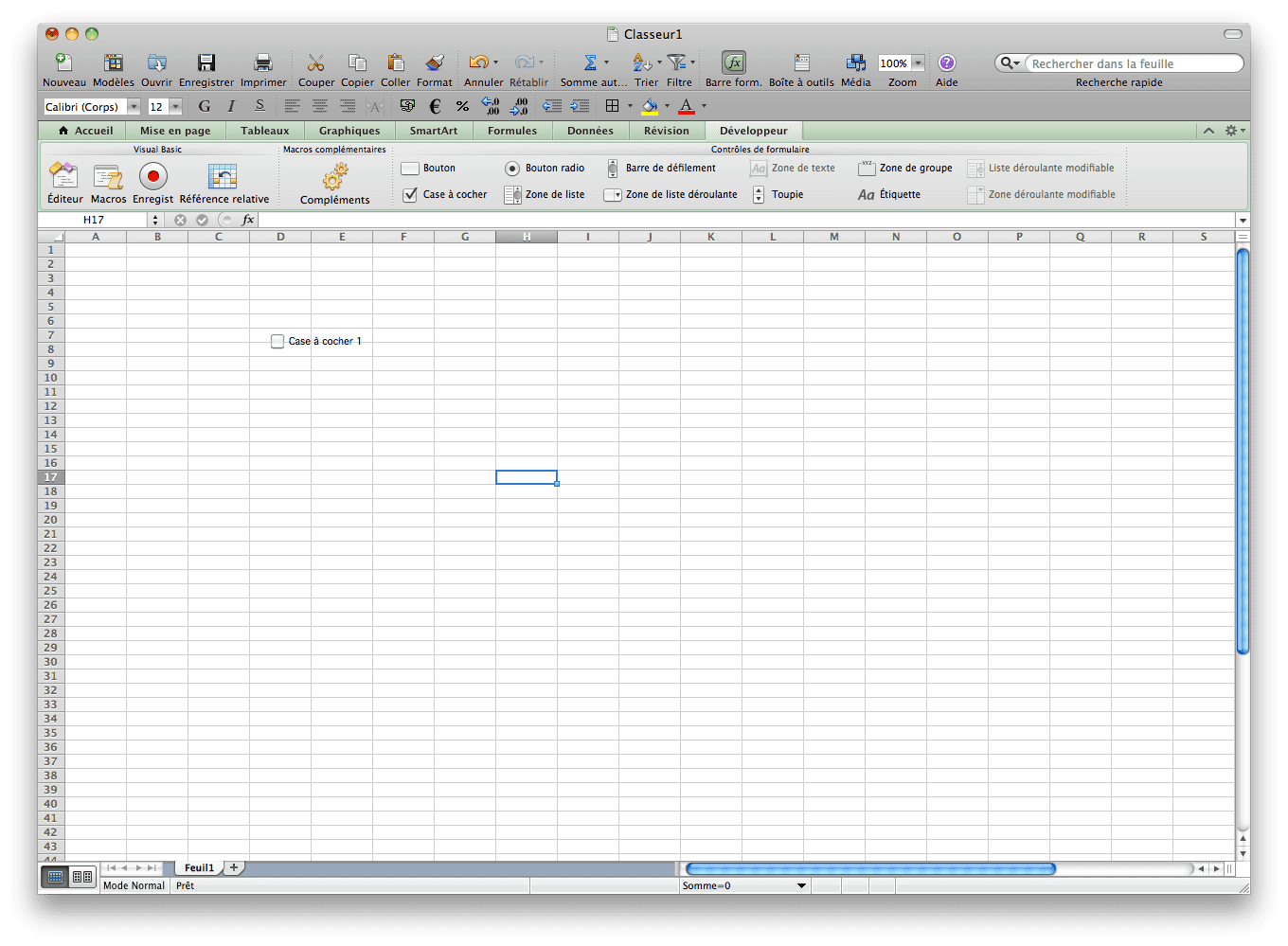
Task: Insert a Bouton form control
Action: tap(410, 169)
